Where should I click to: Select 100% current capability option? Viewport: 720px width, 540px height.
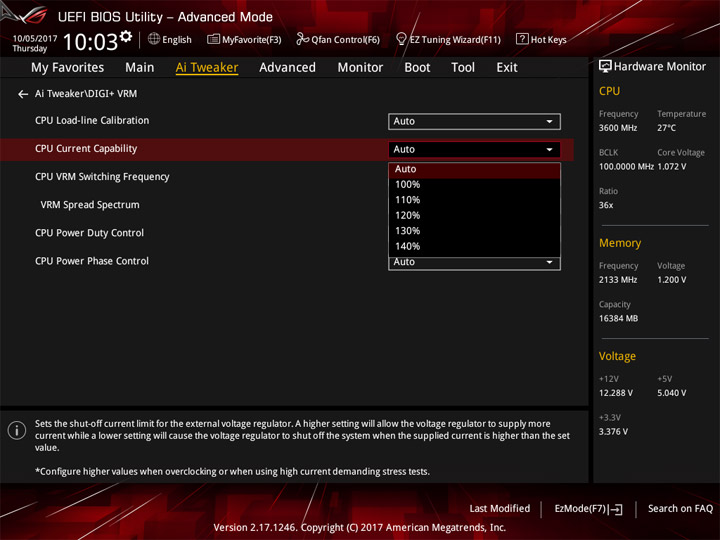[474, 185]
